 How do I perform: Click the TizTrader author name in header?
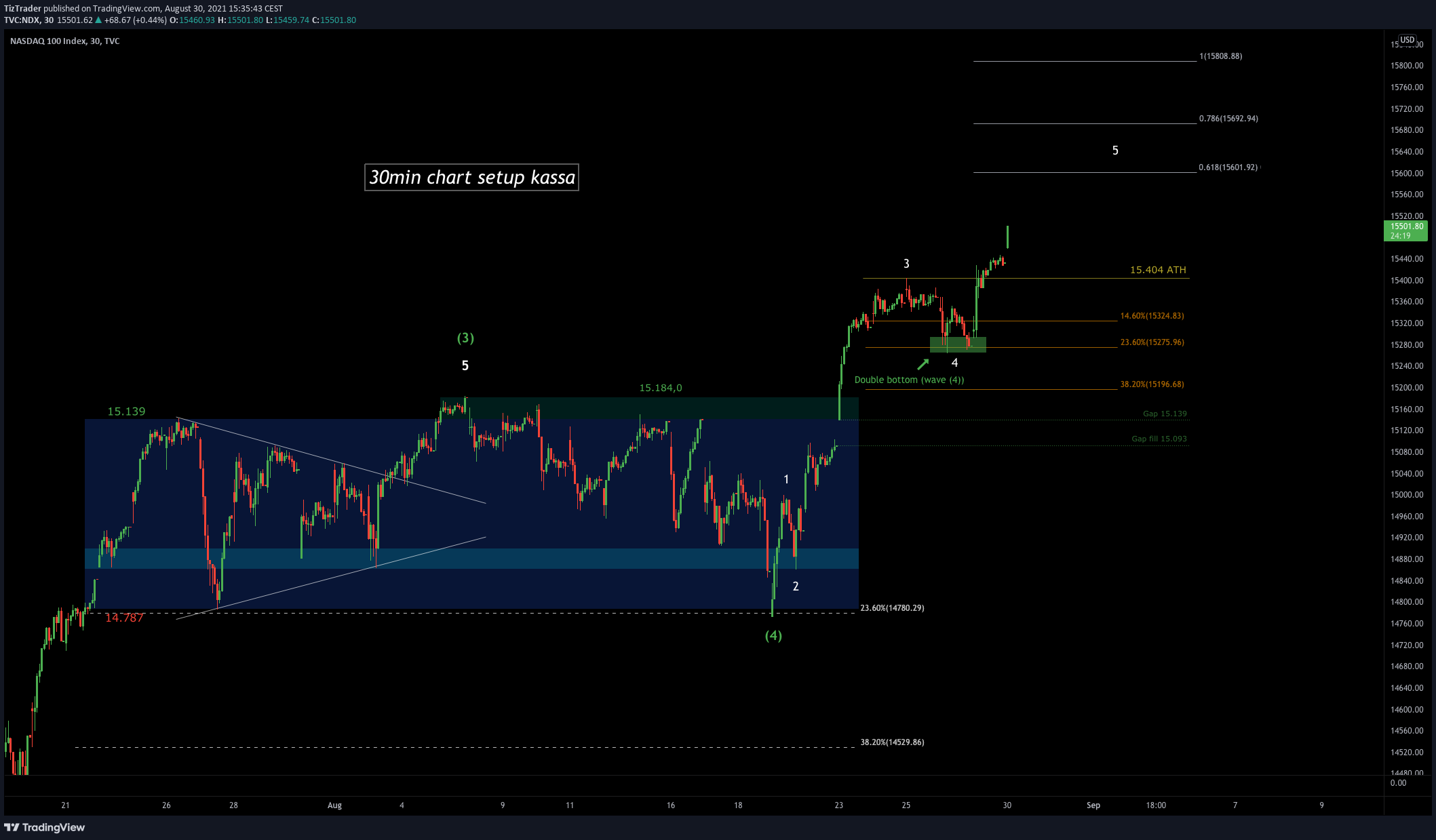pos(22,9)
